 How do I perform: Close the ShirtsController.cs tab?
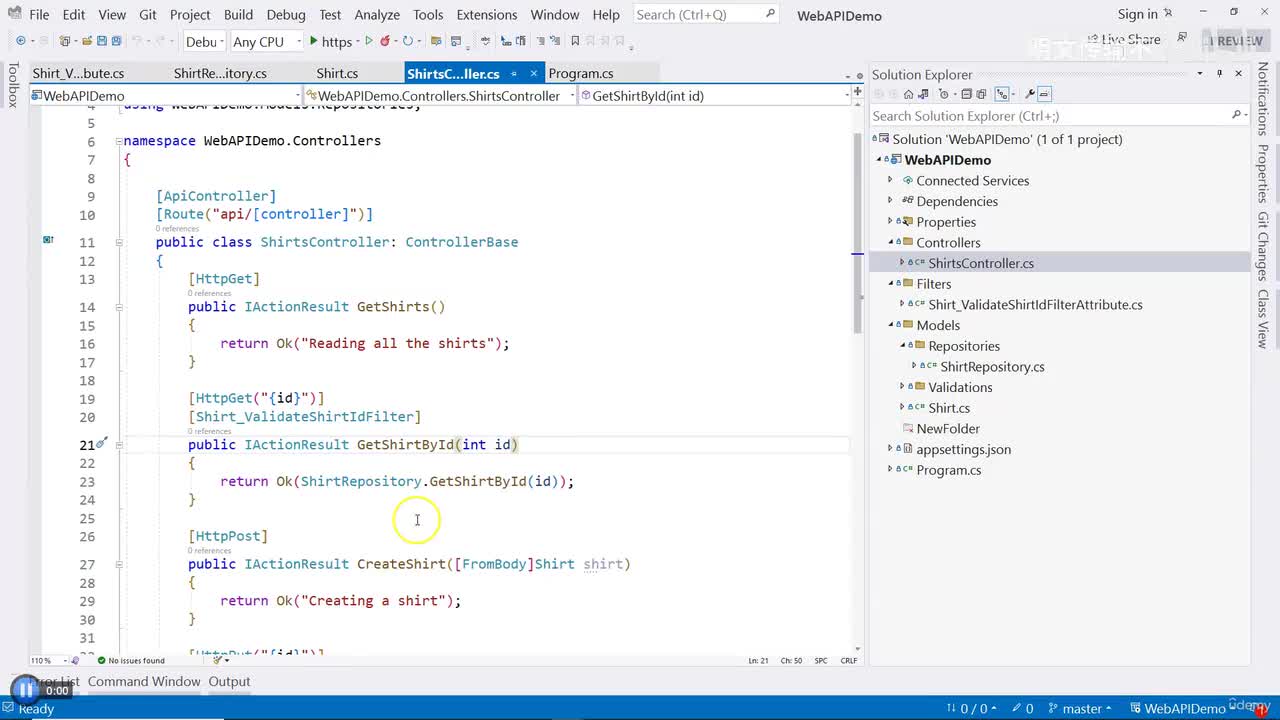tap(535, 74)
